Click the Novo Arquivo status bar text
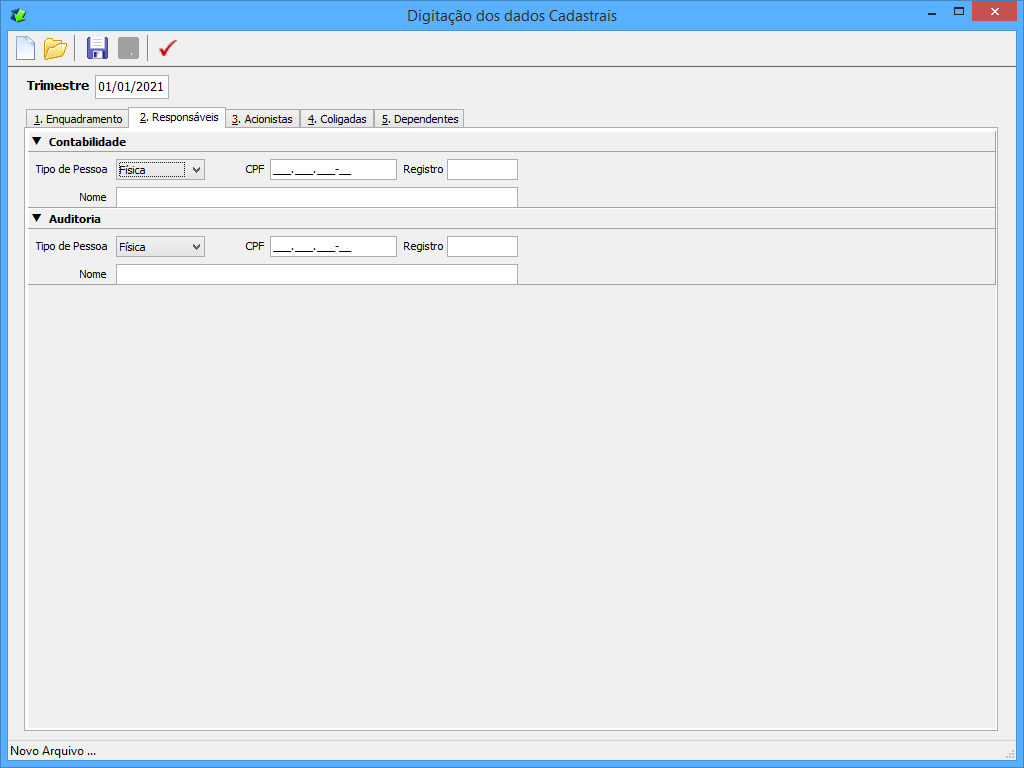Viewport: 1024px width, 768px height. 53,751
